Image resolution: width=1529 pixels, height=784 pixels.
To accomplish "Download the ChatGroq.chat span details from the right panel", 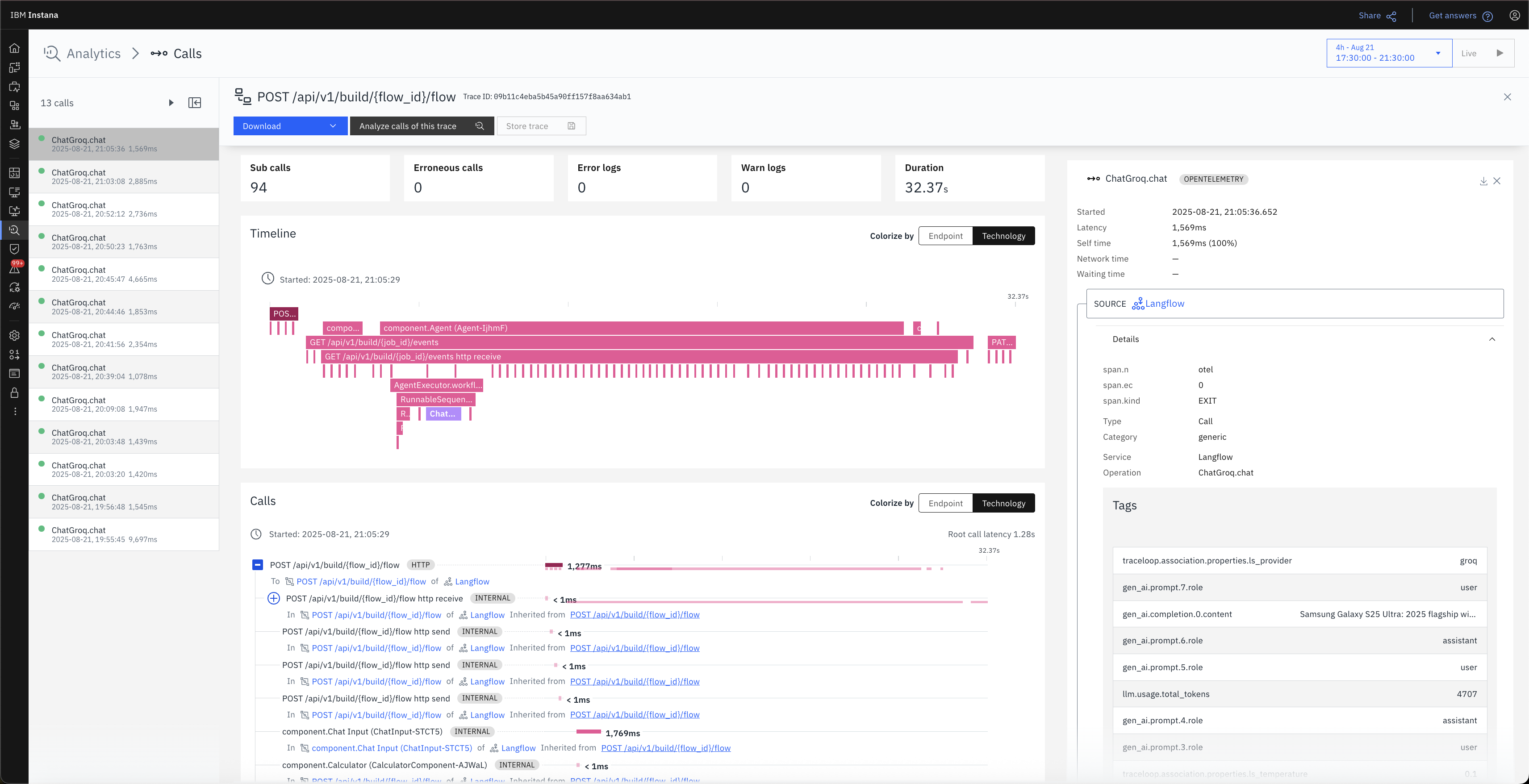I will [x=1483, y=181].
